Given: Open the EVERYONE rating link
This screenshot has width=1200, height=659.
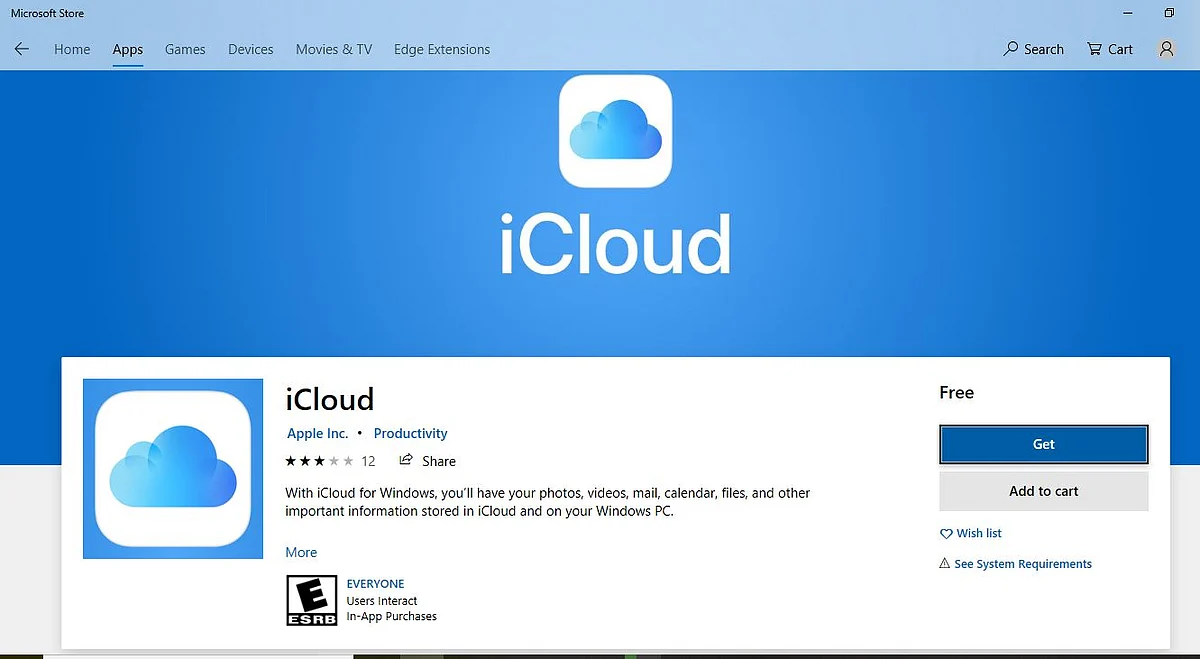Looking at the screenshot, I should click(375, 583).
